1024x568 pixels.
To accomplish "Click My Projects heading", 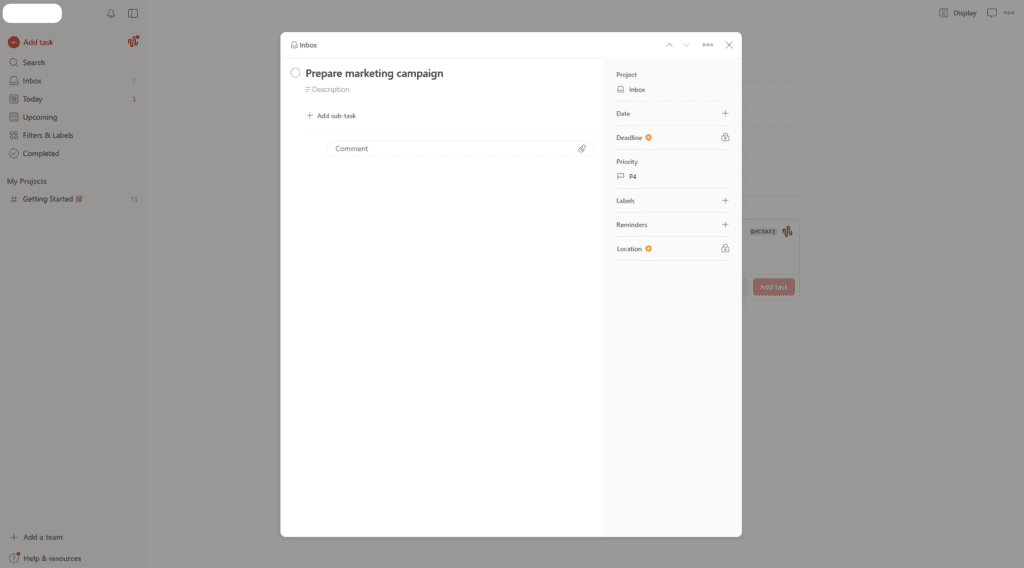I will point(27,181).
